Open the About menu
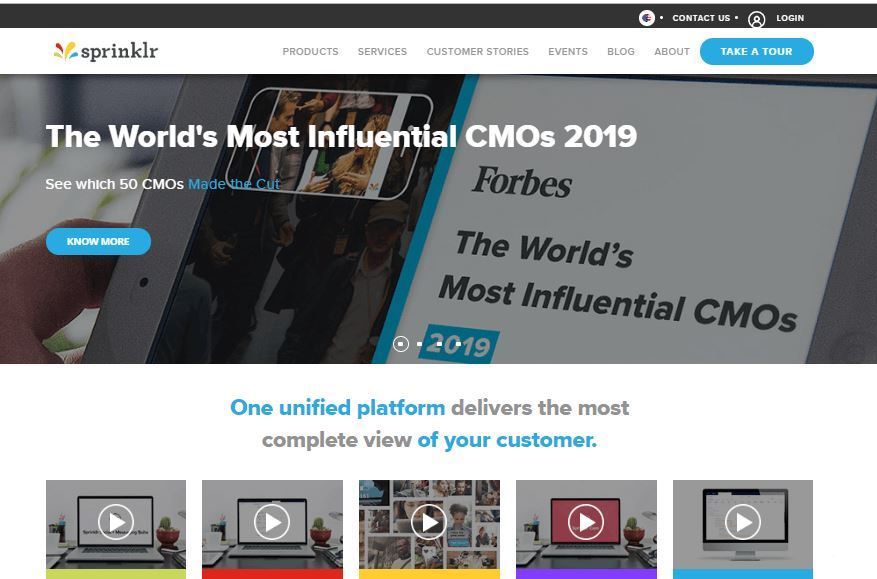The width and height of the screenshot is (877, 579). click(672, 51)
